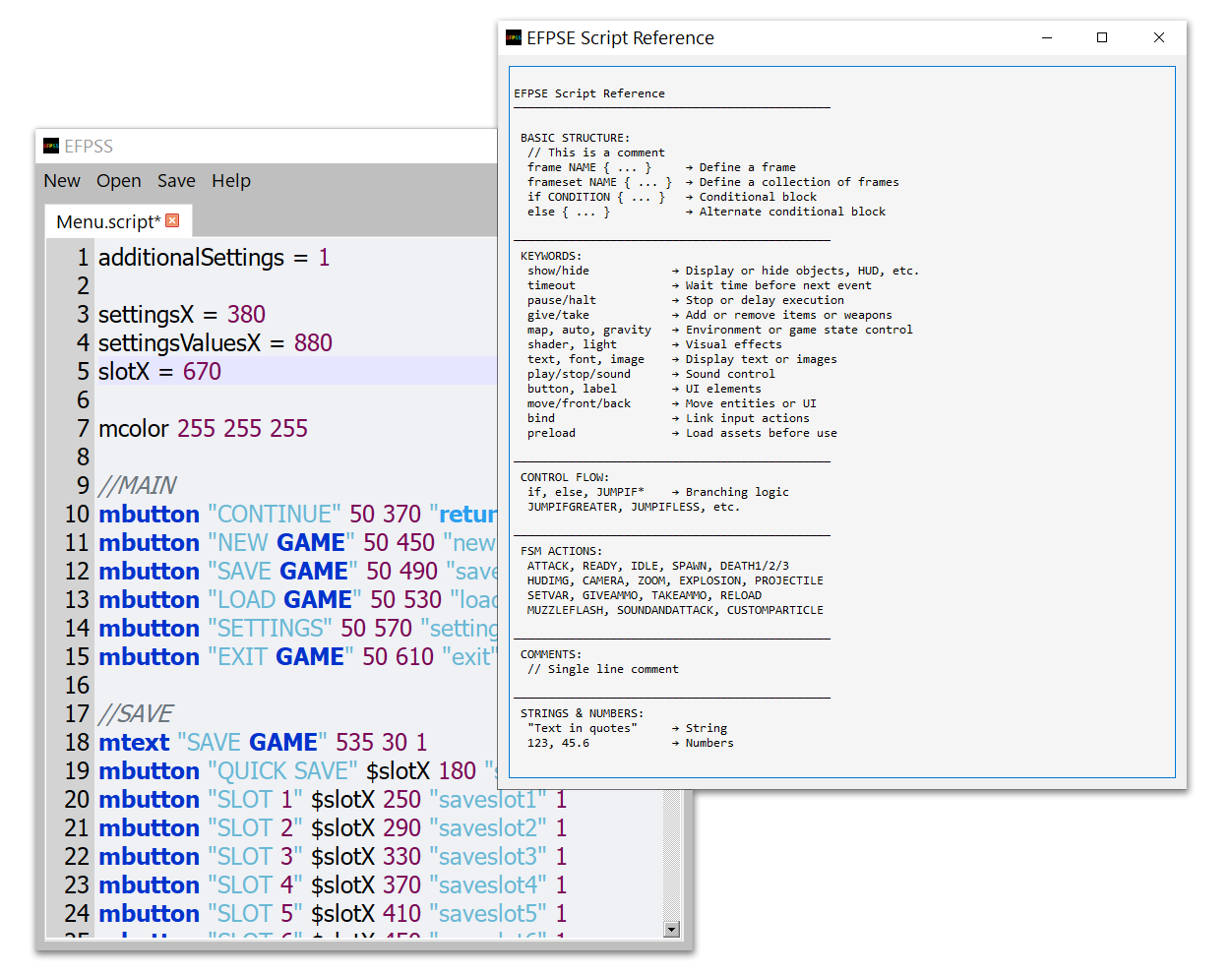Click the mcolor 255 255 255 line
This screenshot has width=1232, height=975.
coord(203,429)
